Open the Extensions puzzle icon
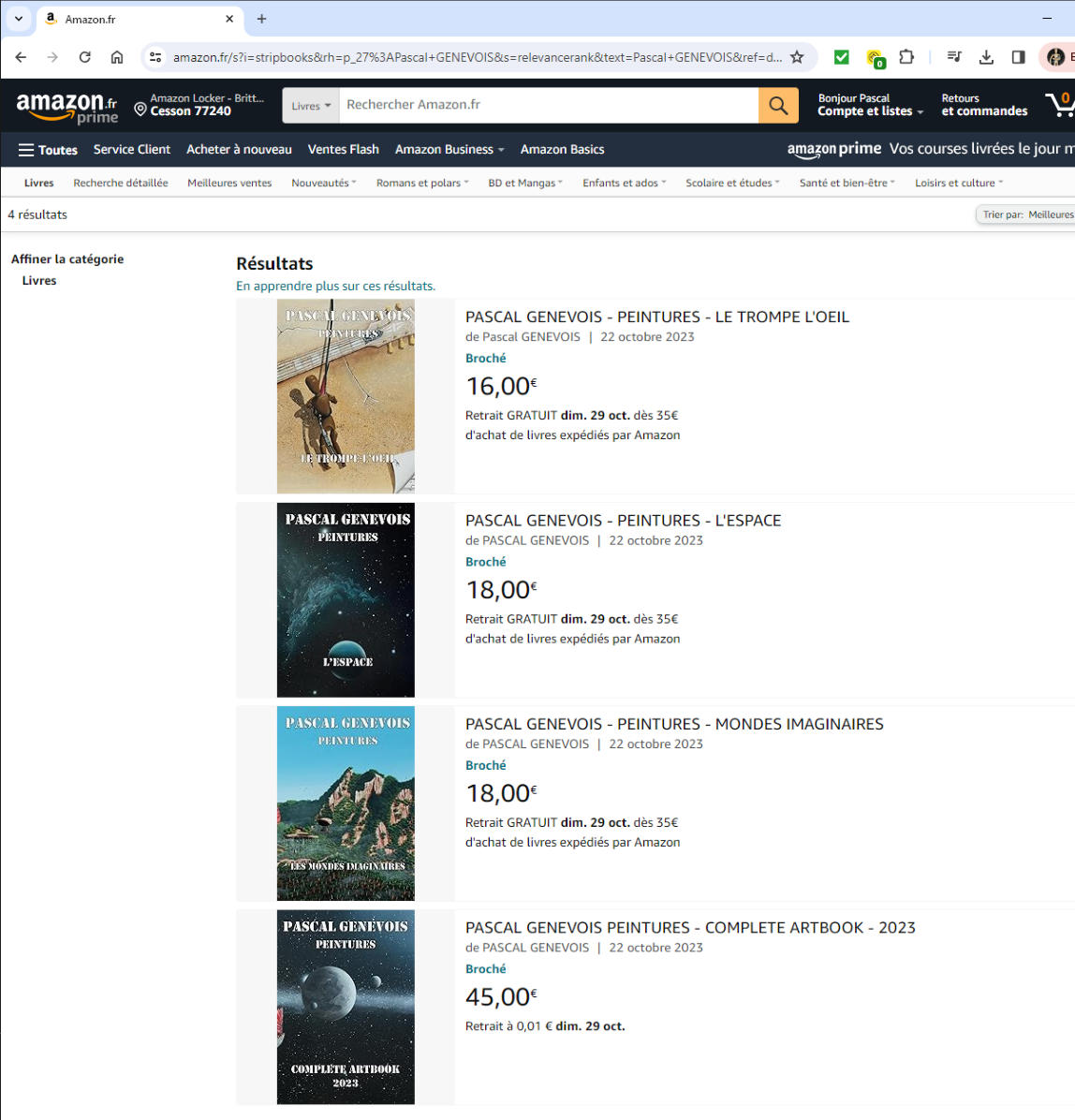1075x1120 pixels. (906, 57)
